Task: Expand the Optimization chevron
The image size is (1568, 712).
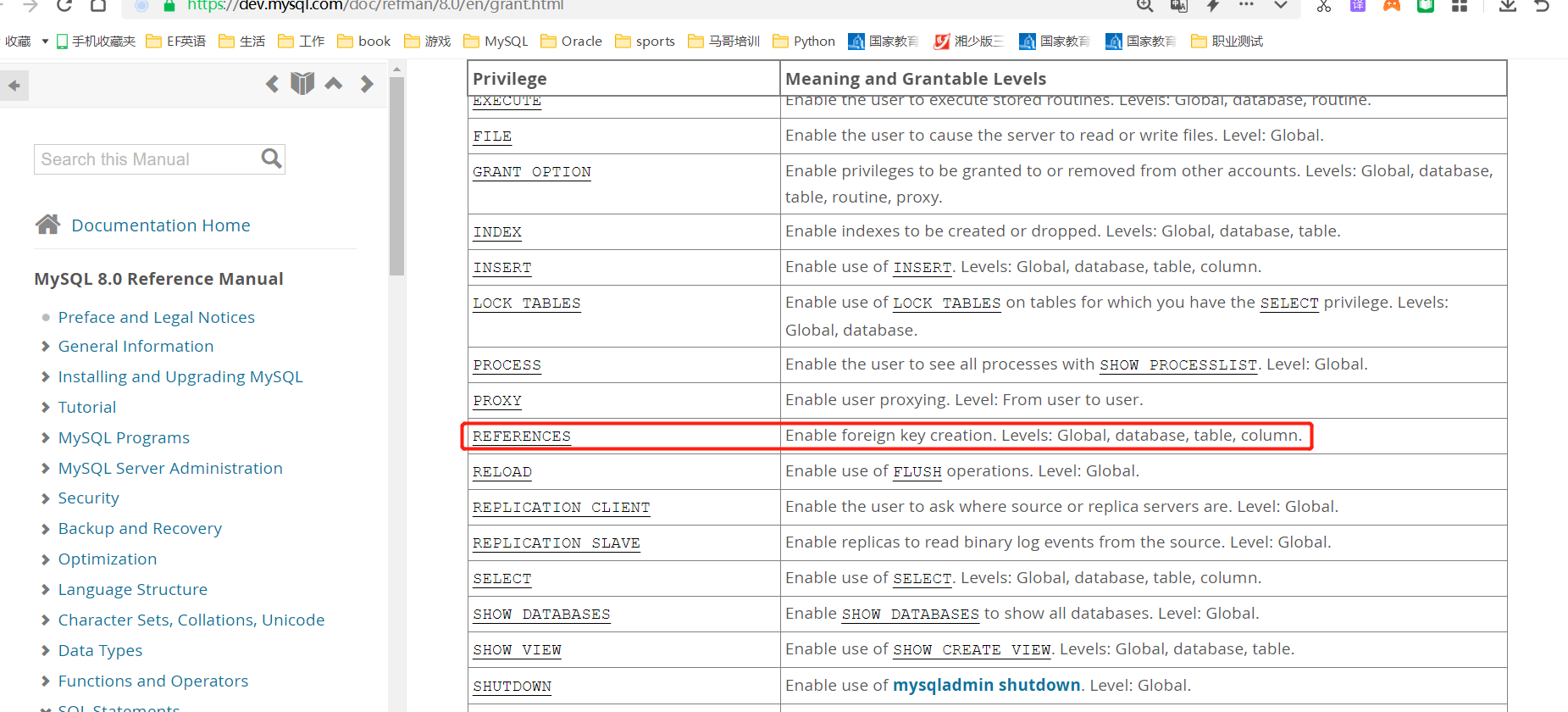Action: pyautogui.click(x=46, y=559)
